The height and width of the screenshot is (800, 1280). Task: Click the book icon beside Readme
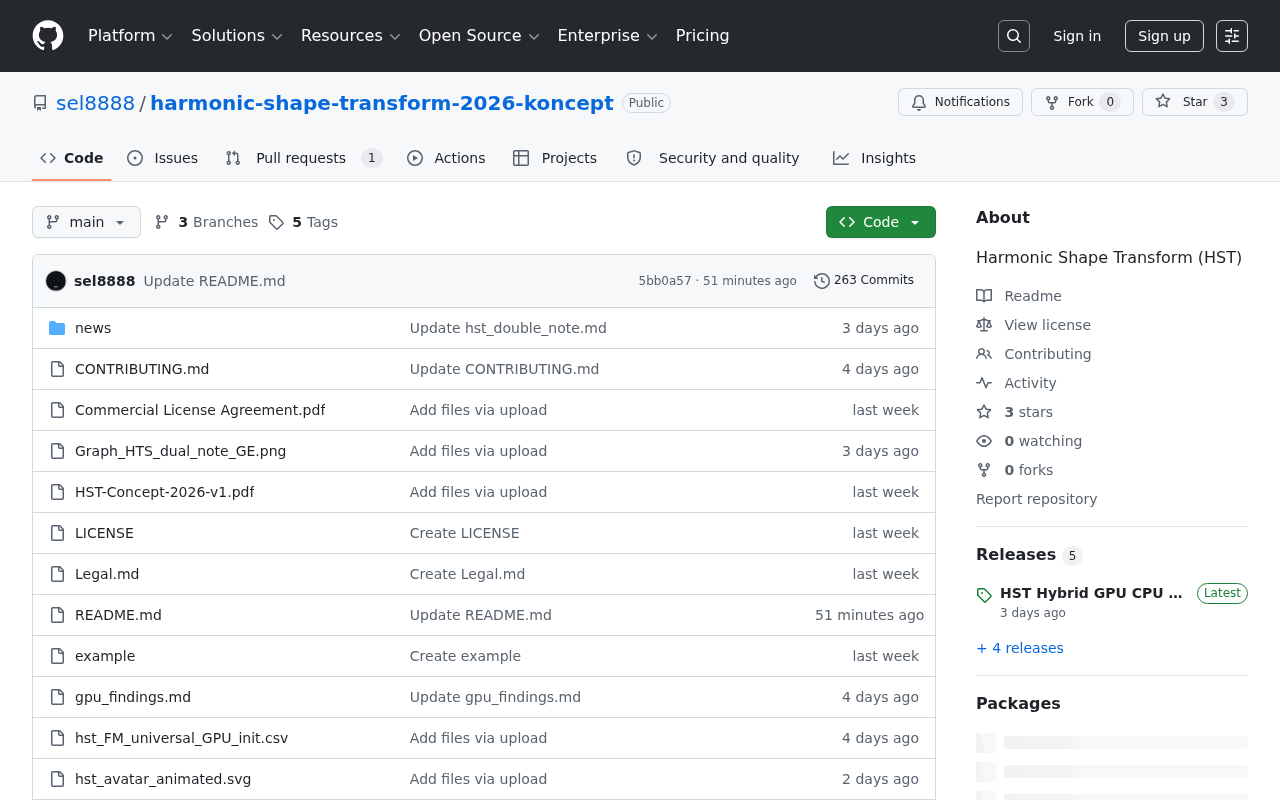[x=984, y=296]
